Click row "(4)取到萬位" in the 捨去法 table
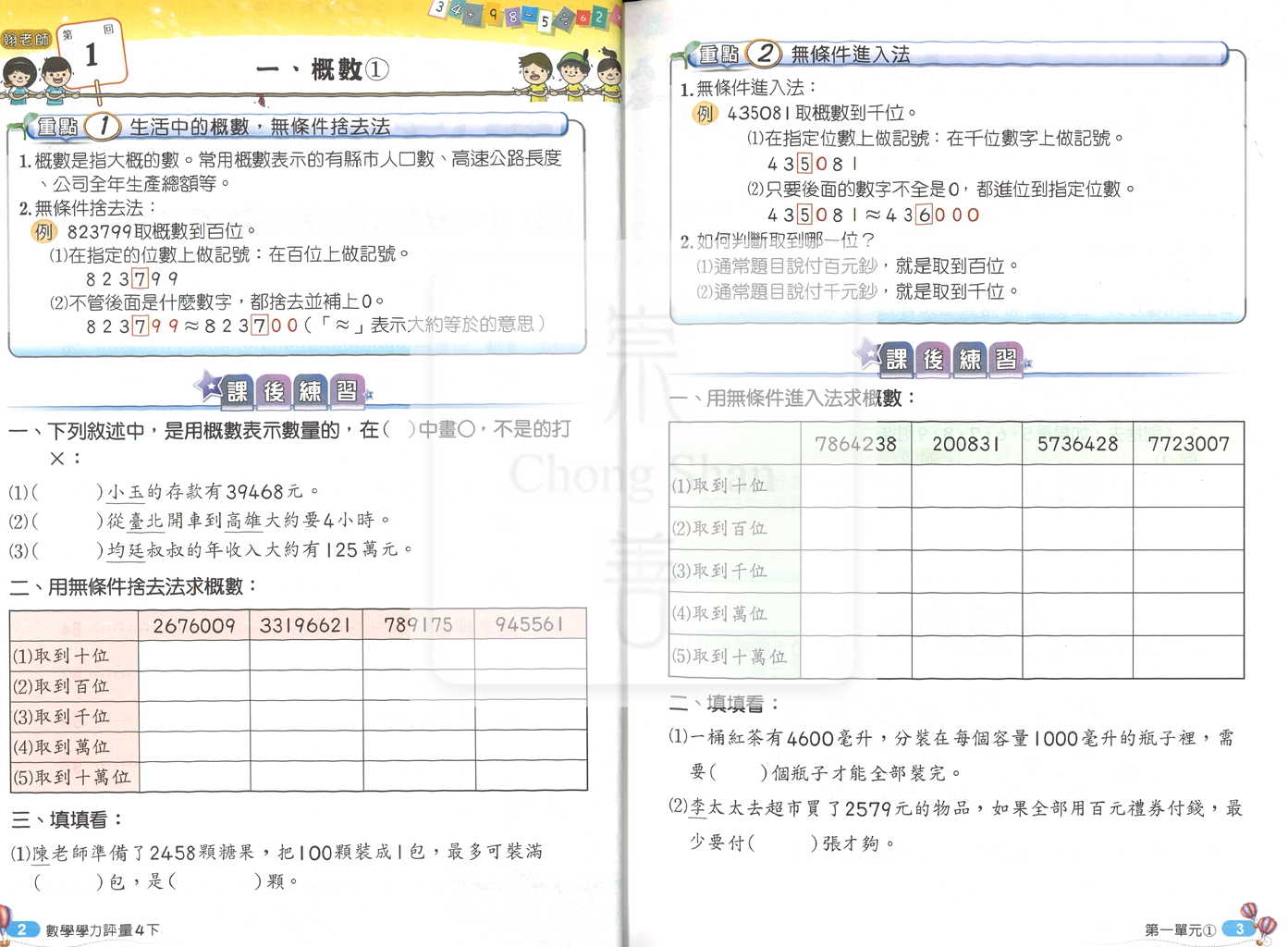This screenshot has height=947, width=1288. click(x=299, y=745)
